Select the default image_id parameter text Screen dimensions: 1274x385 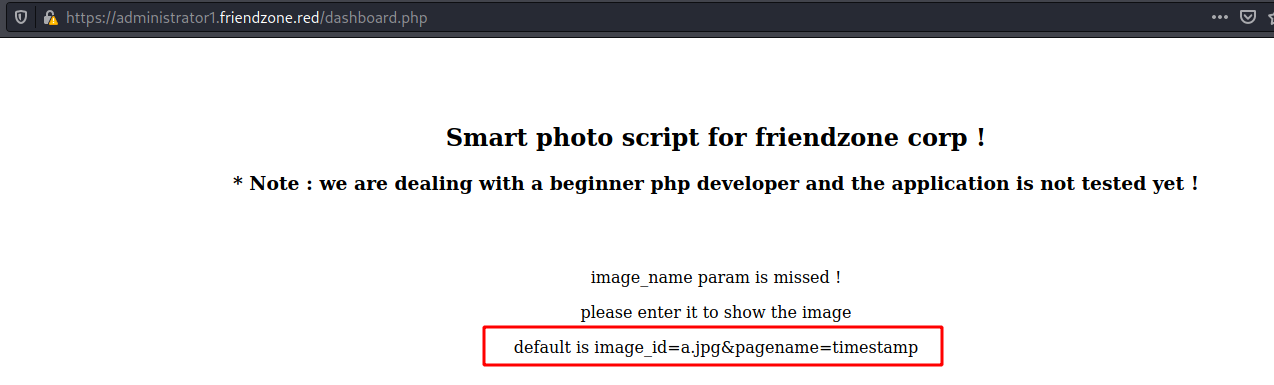pos(716,348)
